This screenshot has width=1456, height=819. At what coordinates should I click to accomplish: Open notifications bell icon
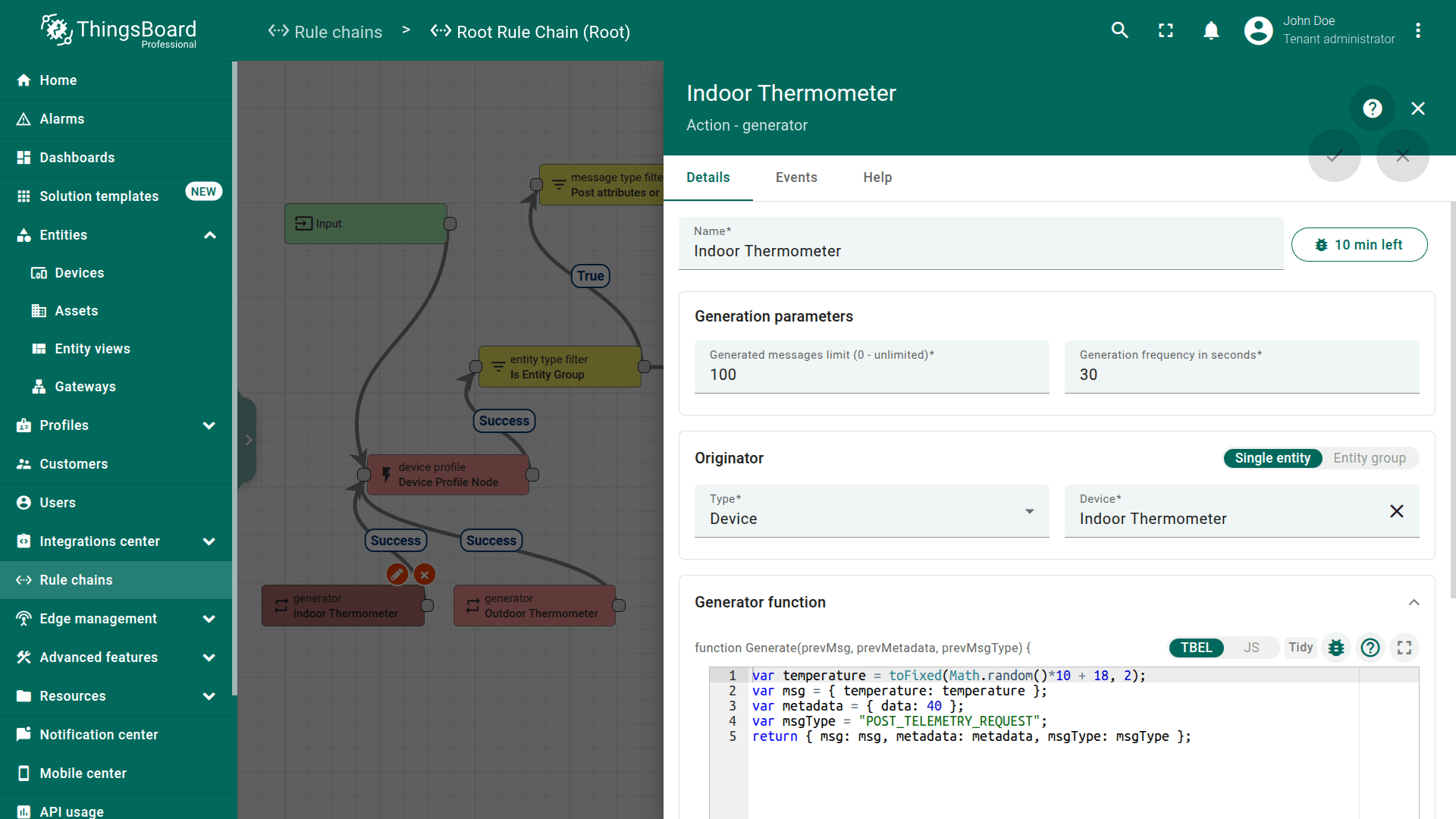click(x=1211, y=30)
